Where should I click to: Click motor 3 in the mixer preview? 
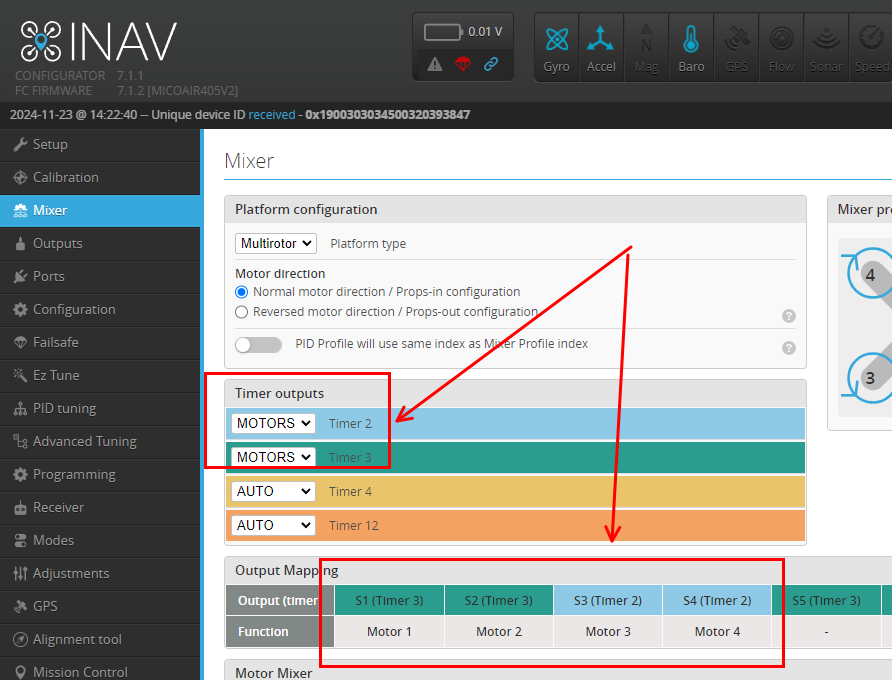pos(870,378)
